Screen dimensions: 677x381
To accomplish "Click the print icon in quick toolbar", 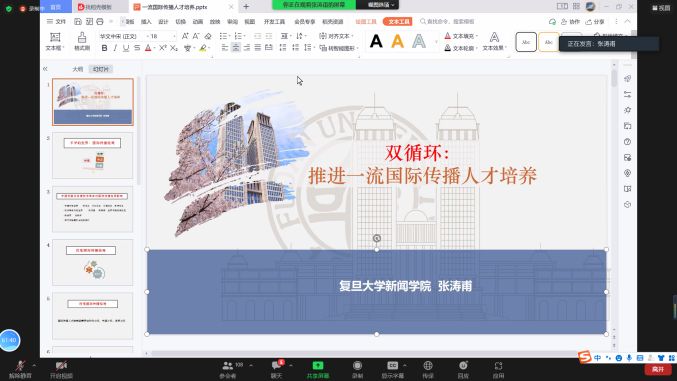I will point(100,21).
